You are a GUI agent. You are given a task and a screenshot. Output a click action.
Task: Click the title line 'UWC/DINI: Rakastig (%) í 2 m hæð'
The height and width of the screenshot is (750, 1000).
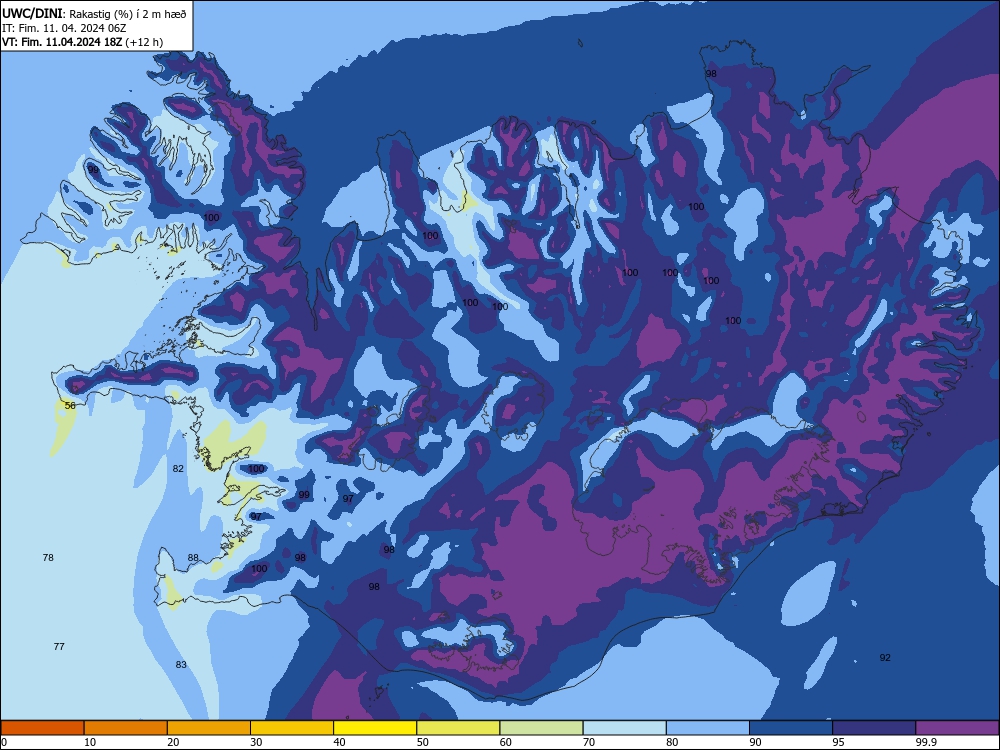pos(94,14)
